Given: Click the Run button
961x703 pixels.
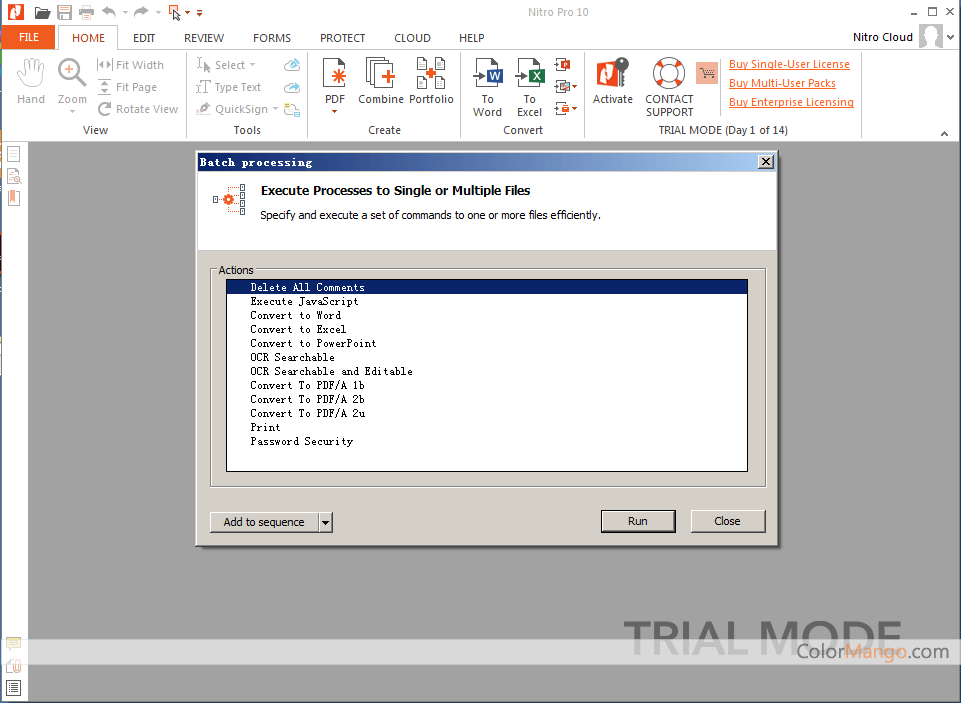Looking at the screenshot, I should click(x=638, y=521).
